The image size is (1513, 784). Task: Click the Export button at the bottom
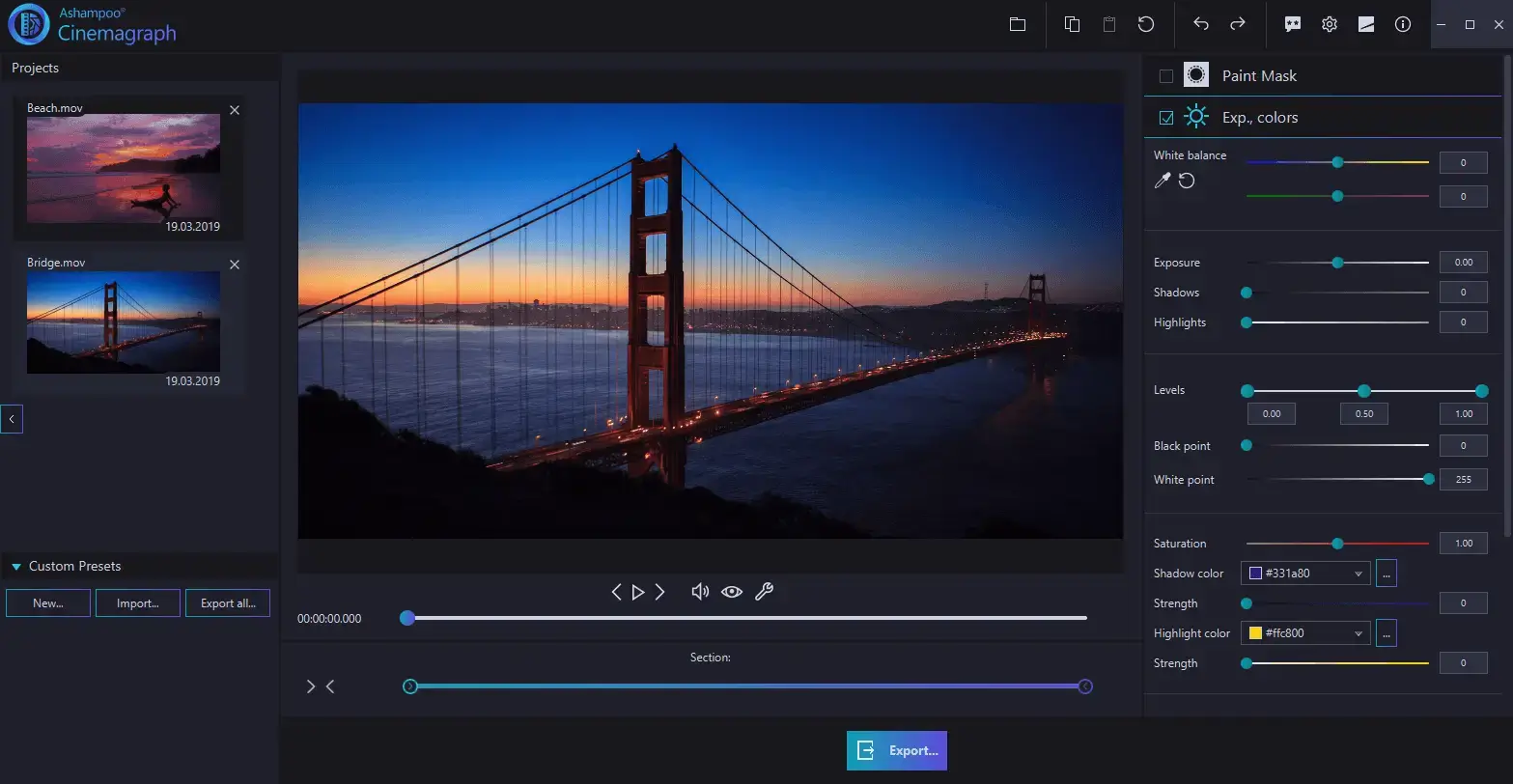(896, 750)
